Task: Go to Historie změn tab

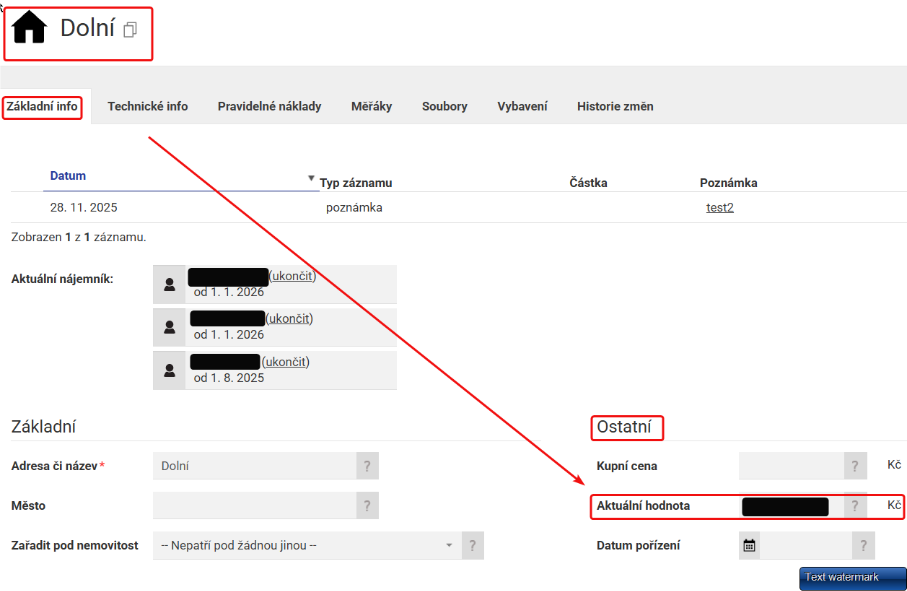Action: pyautogui.click(x=615, y=106)
